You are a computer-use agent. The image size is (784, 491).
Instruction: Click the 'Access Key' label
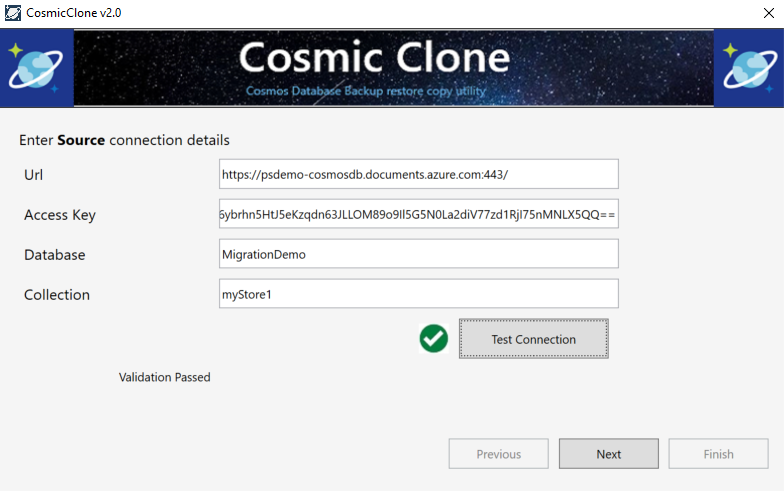[60, 215]
